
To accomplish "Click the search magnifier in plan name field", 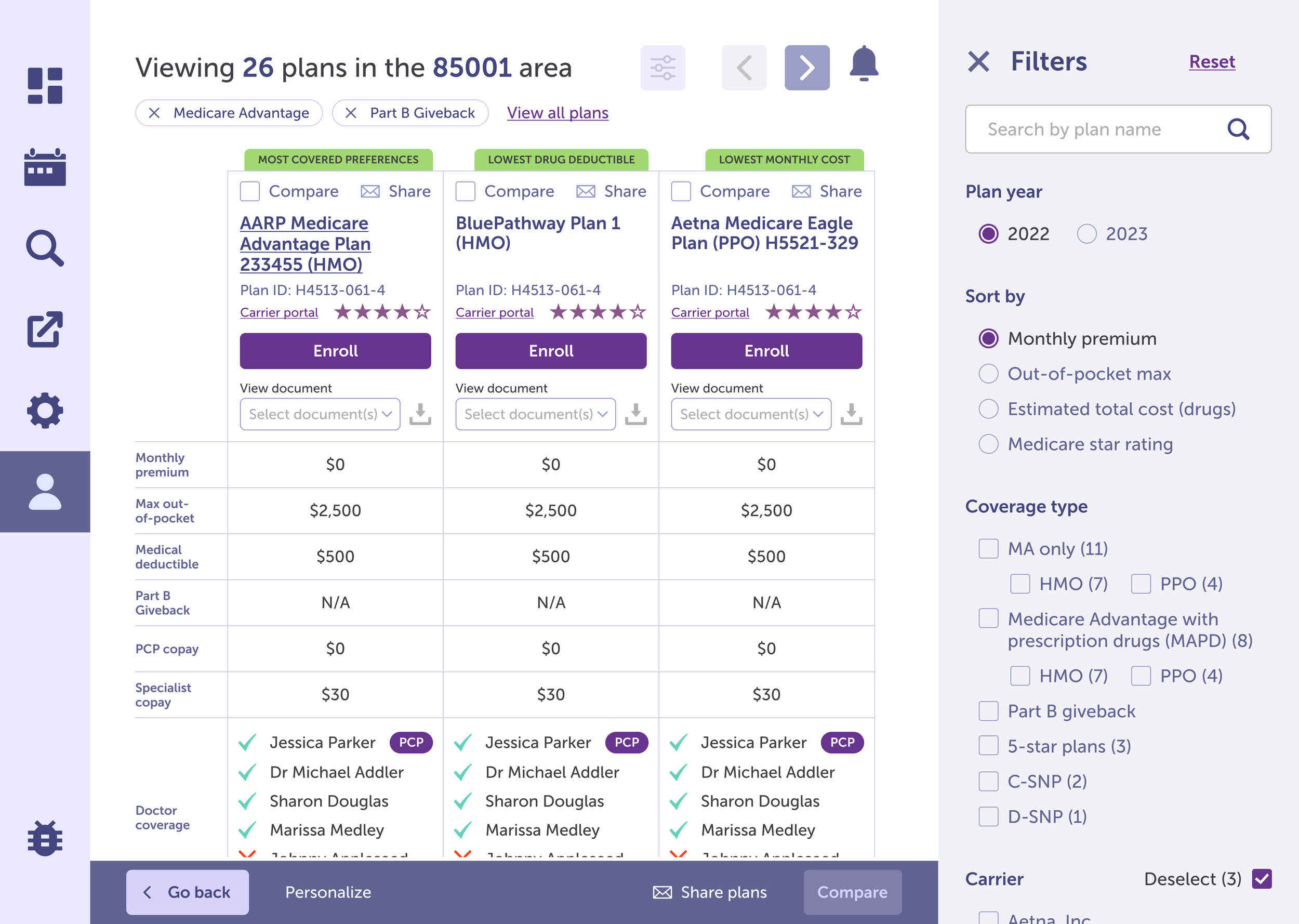I will pyautogui.click(x=1238, y=129).
